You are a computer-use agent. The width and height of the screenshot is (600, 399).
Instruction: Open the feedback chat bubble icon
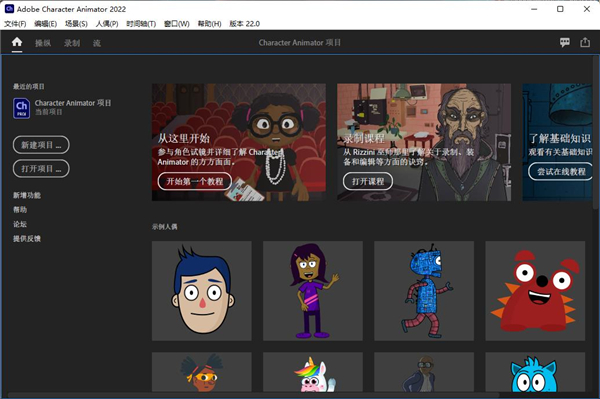pos(565,42)
